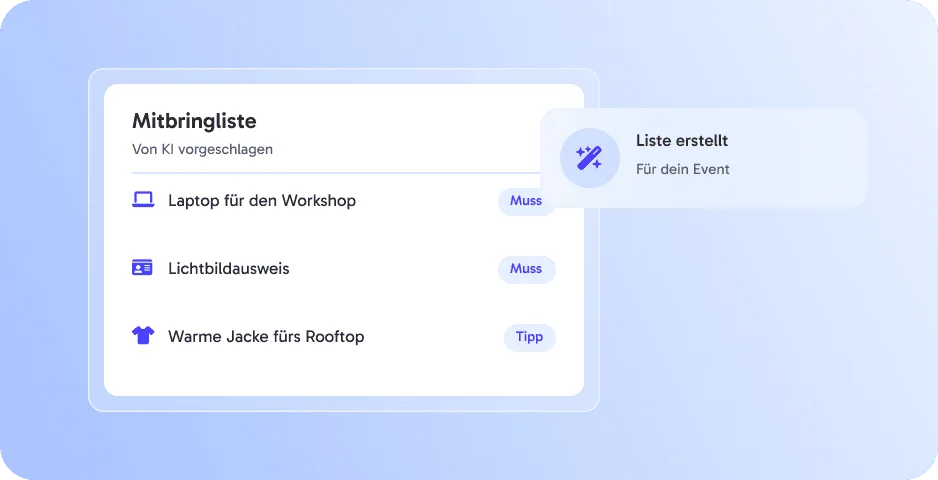Click the 'Mitbringliste' heading
This screenshot has width=938, height=480.
click(x=194, y=121)
